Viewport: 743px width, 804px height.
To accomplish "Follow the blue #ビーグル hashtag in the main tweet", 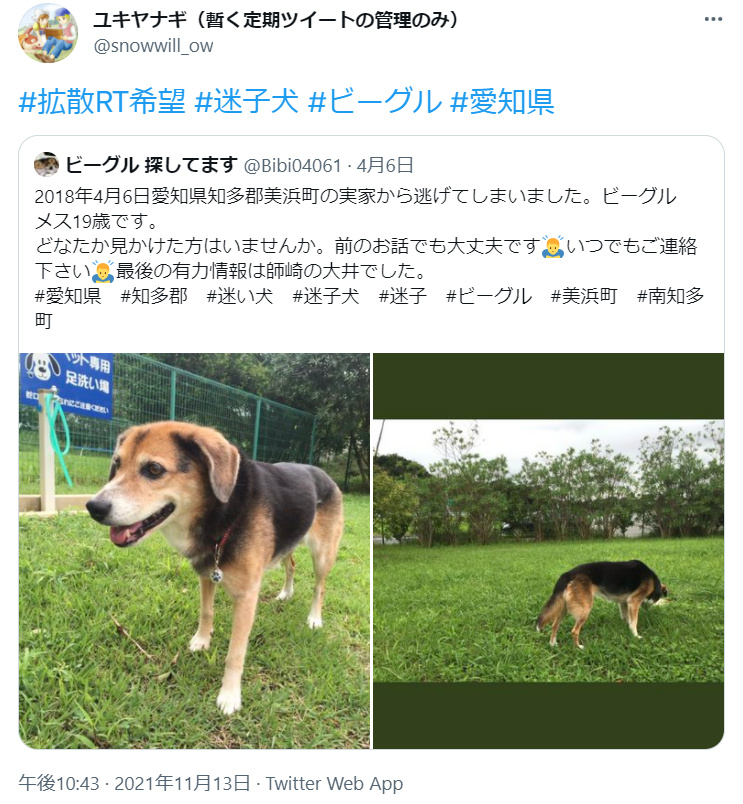I will click(x=374, y=100).
